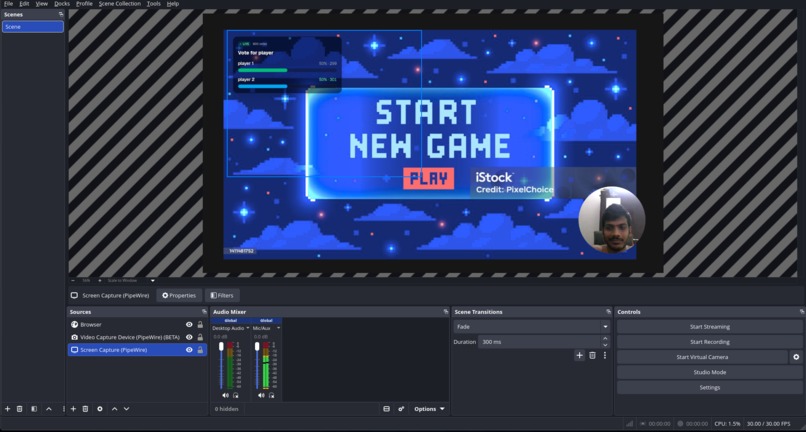
Task: Click Start Virtual Camera button
Action: pyautogui.click(x=702, y=357)
